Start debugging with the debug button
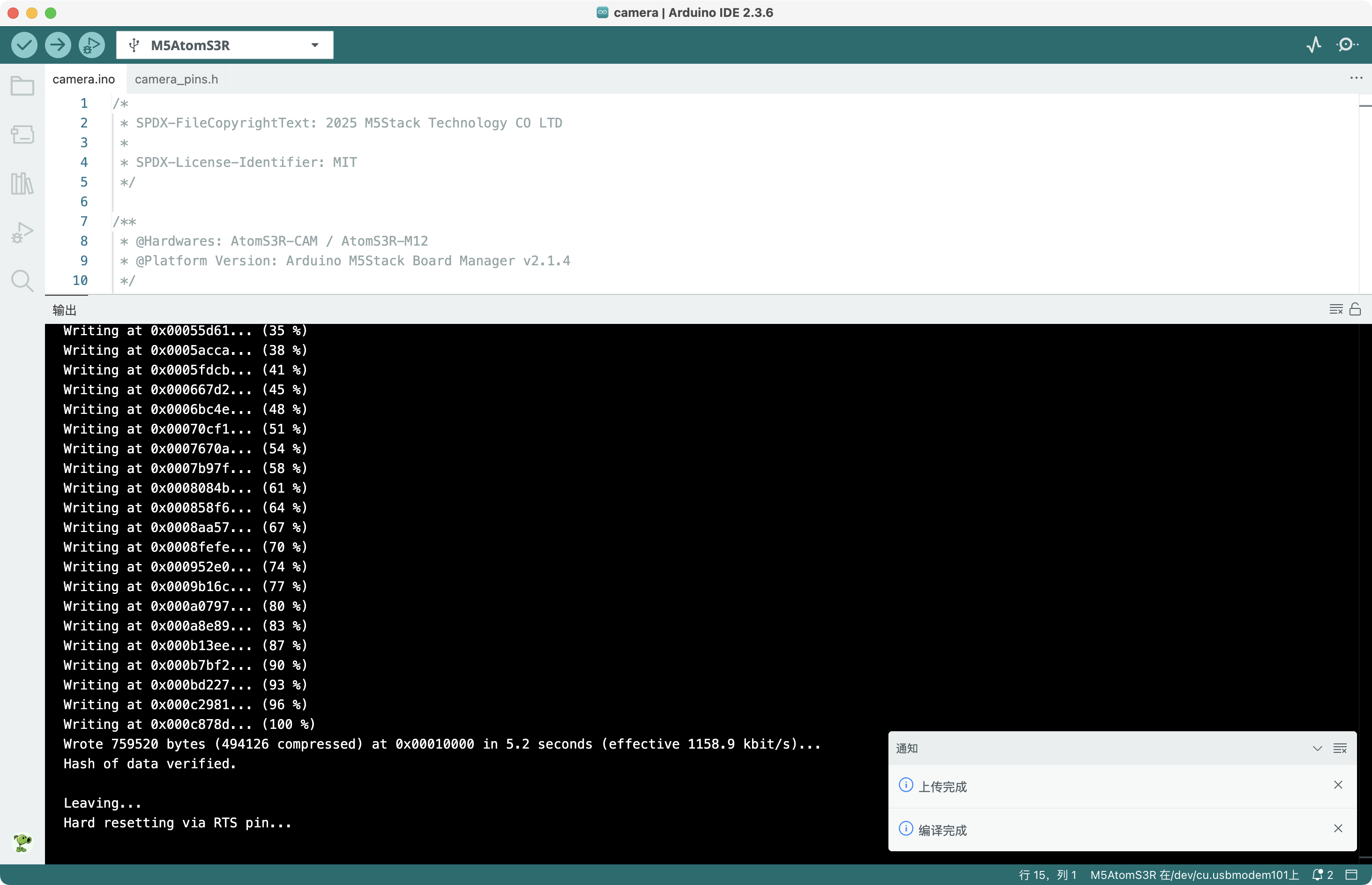1372x885 pixels. 92,45
